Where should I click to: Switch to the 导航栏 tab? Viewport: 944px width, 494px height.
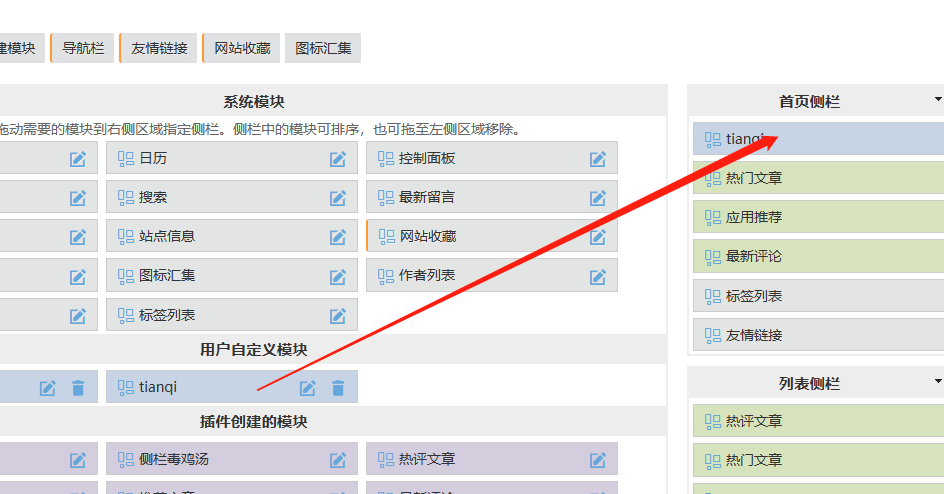(x=83, y=48)
